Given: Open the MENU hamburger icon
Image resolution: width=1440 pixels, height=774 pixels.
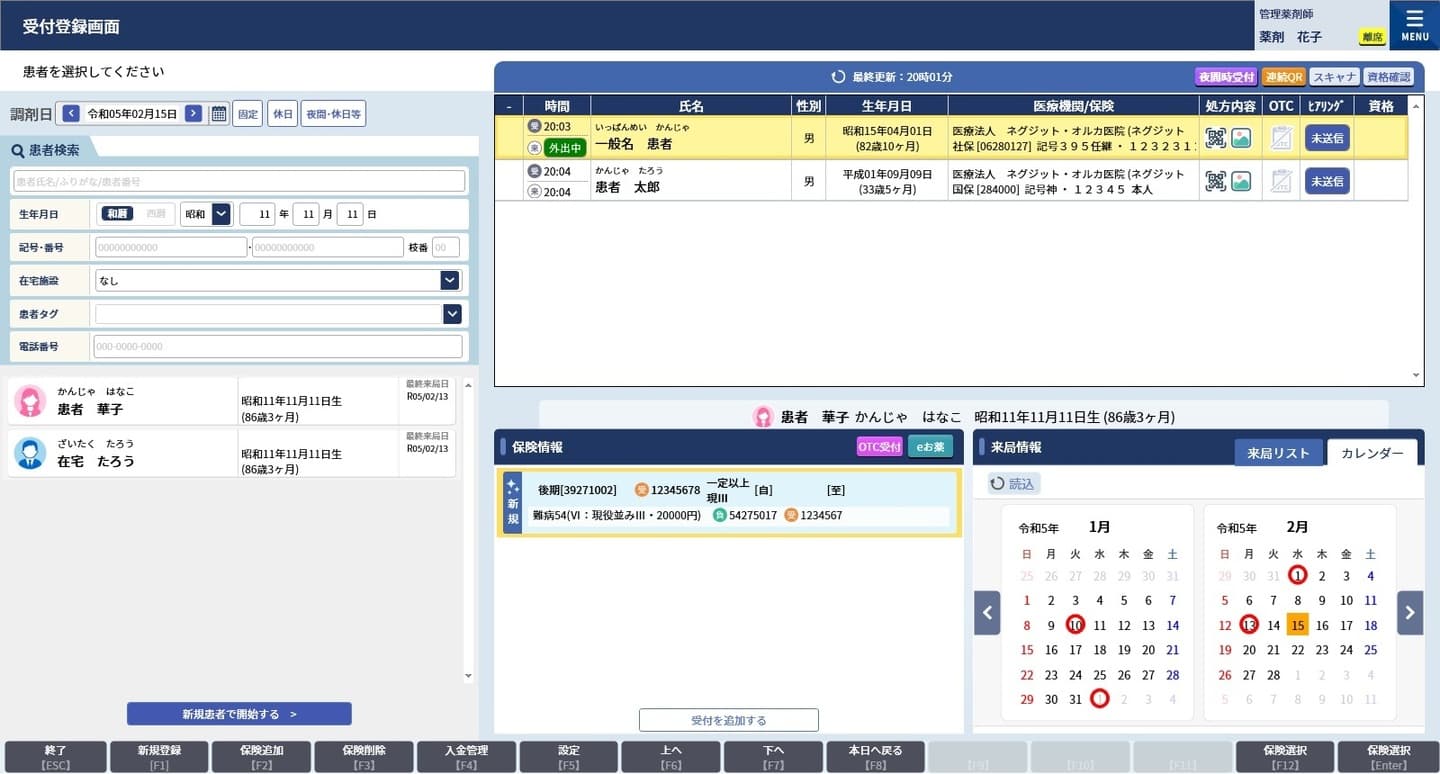Looking at the screenshot, I should (x=1414, y=24).
